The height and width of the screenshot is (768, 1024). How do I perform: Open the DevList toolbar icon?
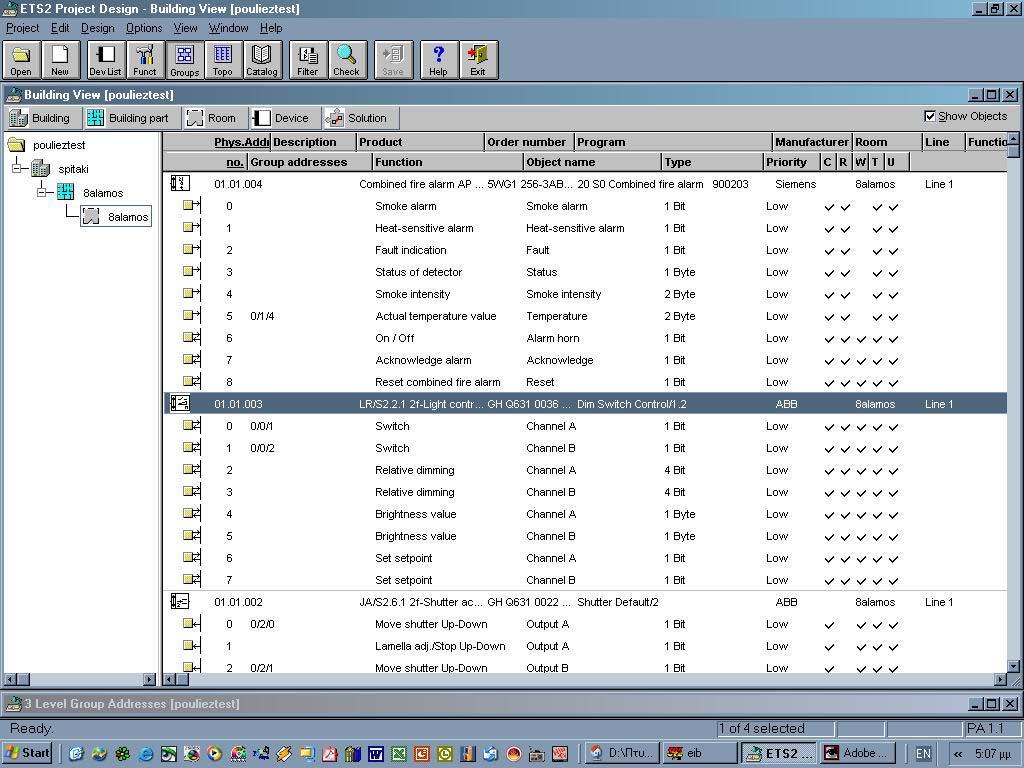tap(105, 60)
